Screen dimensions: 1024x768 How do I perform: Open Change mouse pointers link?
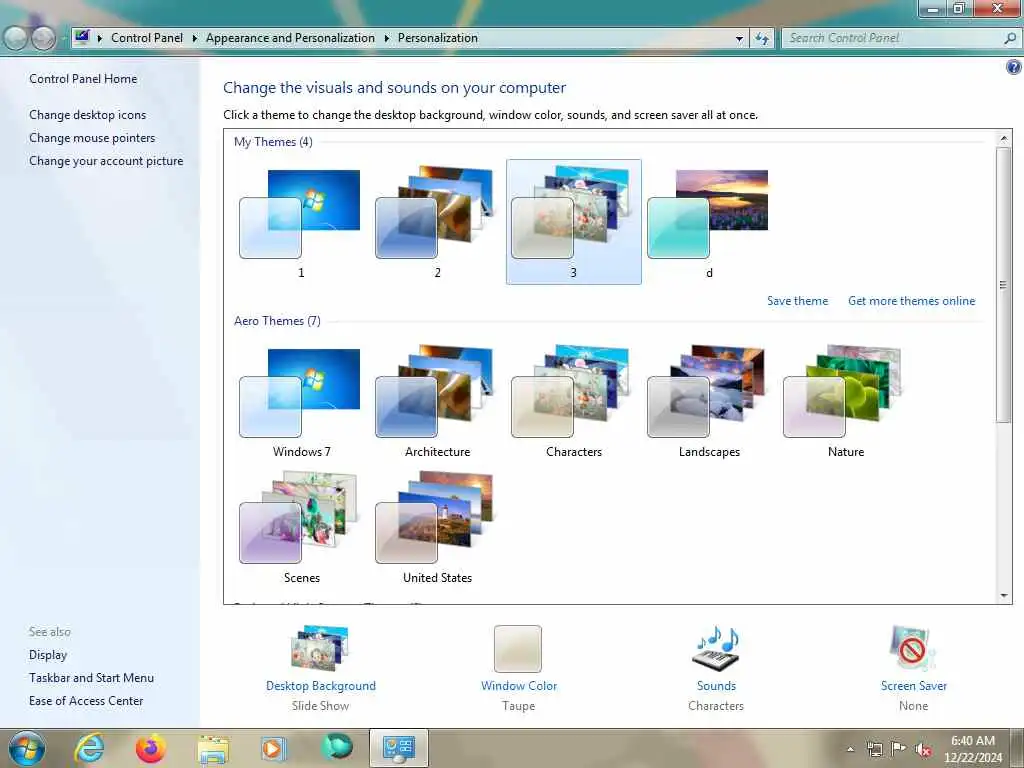92,138
